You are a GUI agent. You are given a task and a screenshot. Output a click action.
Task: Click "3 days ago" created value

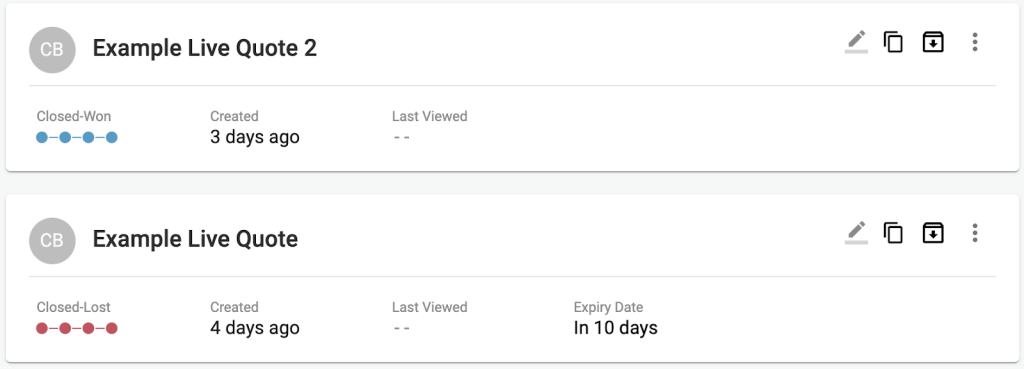(x=255, y=137)
